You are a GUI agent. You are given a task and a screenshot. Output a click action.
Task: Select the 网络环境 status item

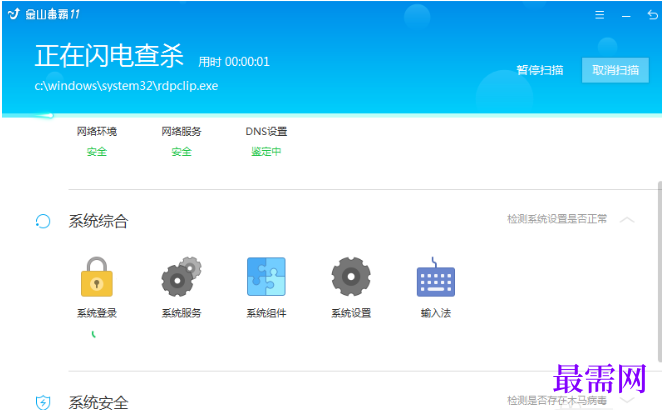point(97,141)
